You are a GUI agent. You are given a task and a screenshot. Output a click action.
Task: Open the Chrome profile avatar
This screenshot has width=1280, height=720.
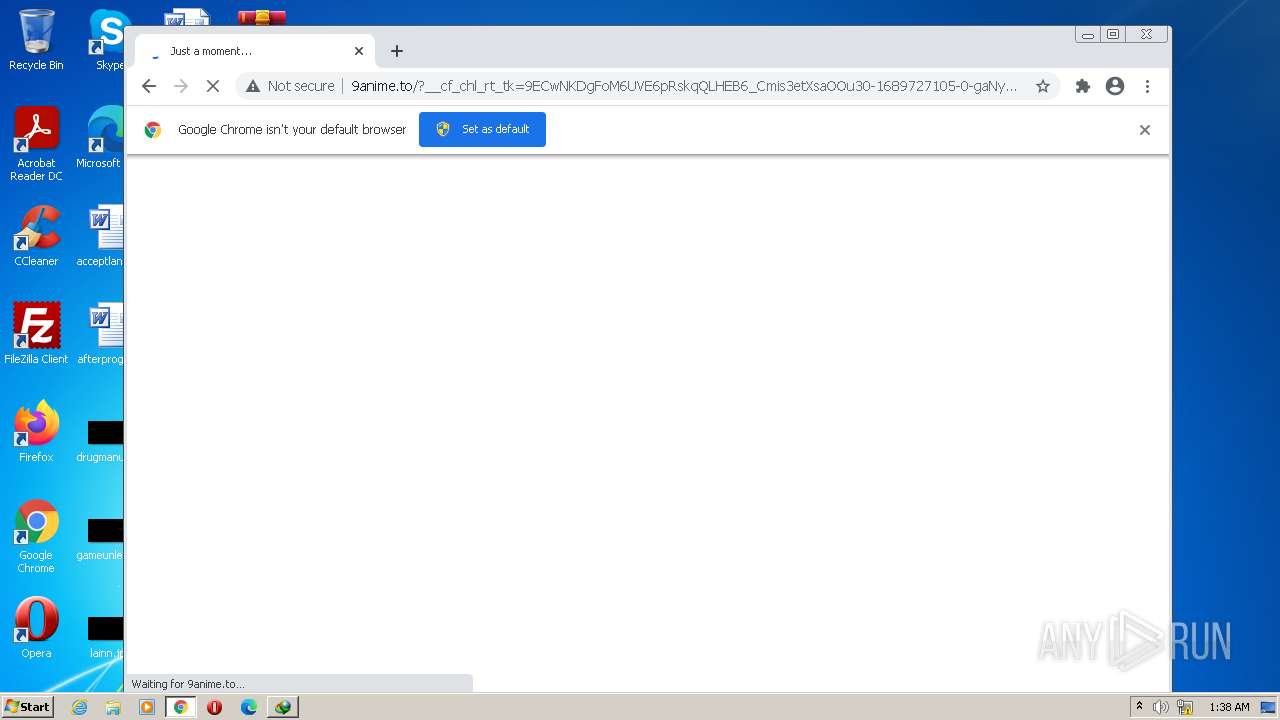tap(1115, 86)
